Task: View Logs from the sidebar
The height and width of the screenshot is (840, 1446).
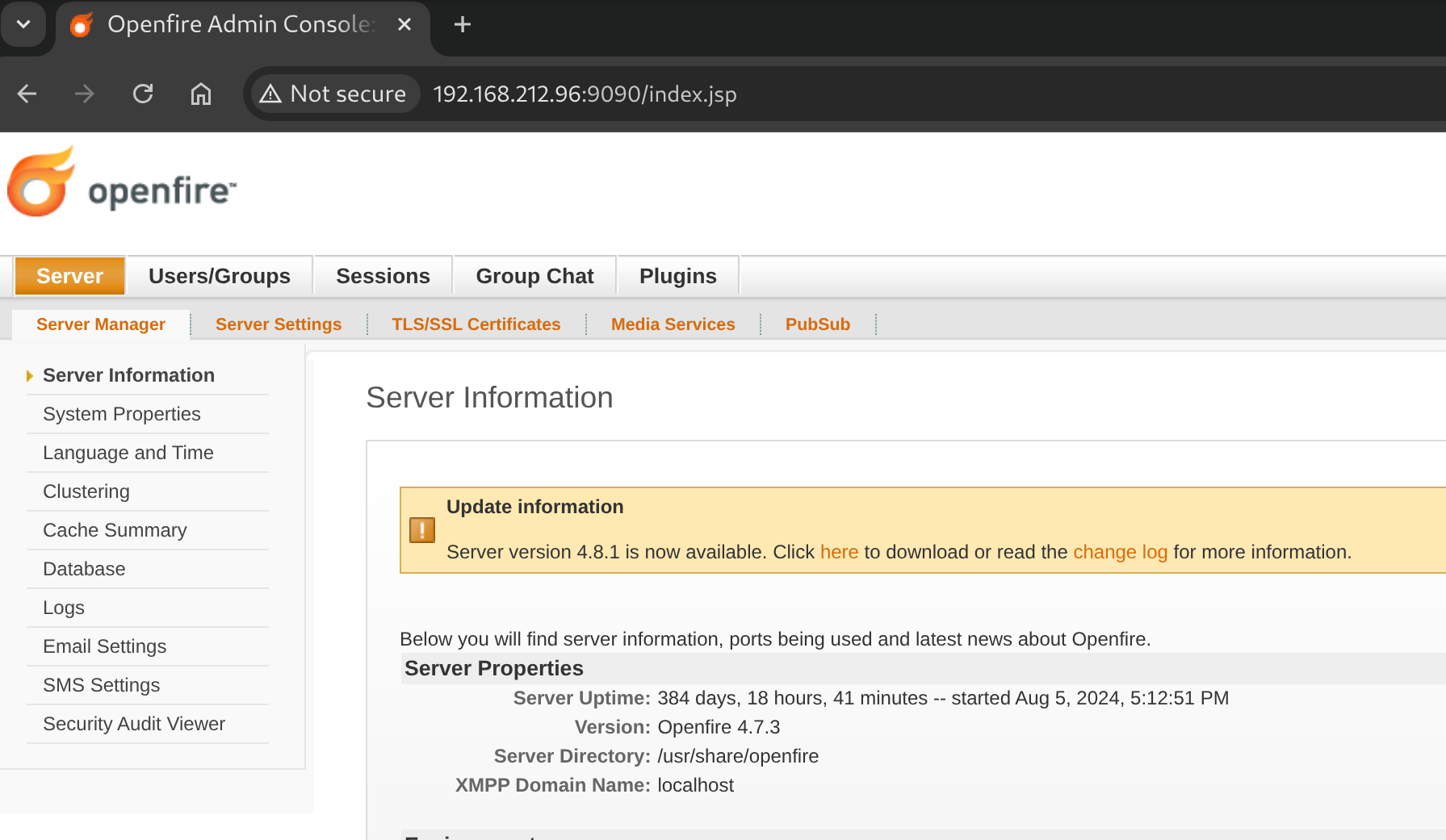Action: pos(64,608)
